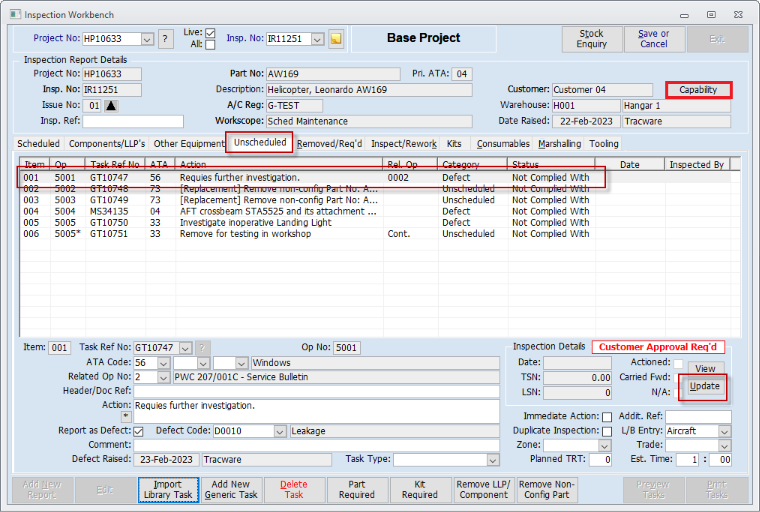Viewport: 760px width, 512px height.
Task: Tick the Duplicate Inspection checkbox
Action: pyautogui.click(x=607, y=432)
